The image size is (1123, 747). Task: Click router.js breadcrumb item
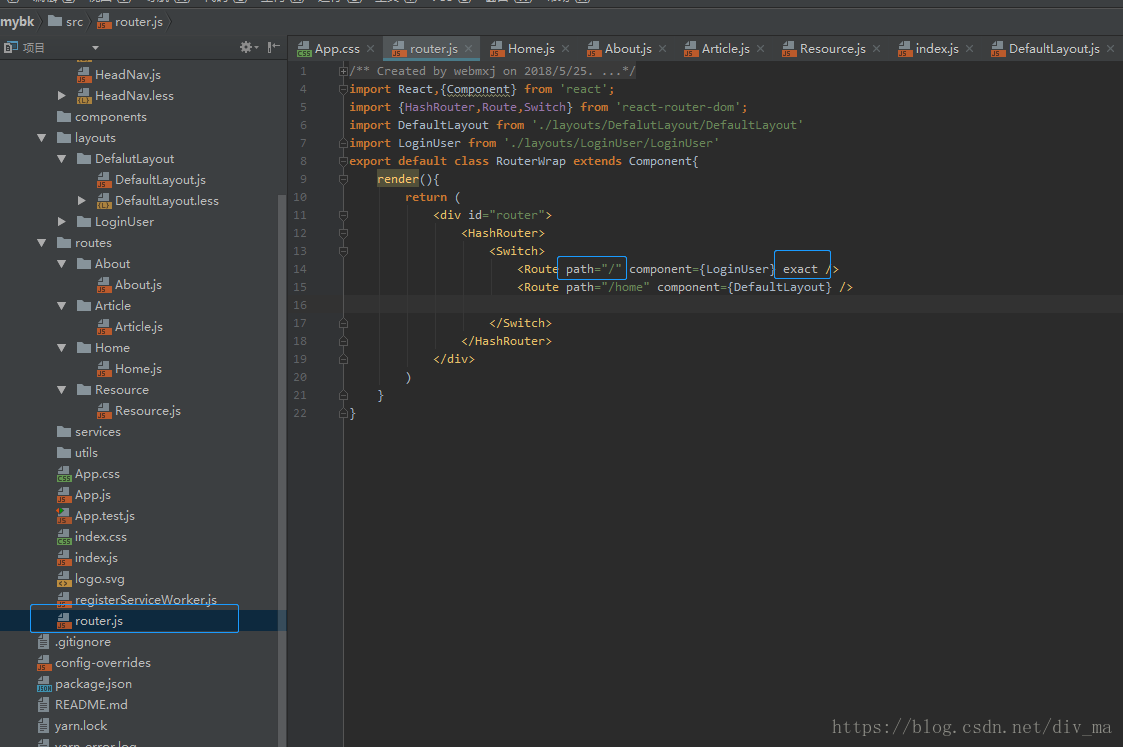(x=130, y=21)
